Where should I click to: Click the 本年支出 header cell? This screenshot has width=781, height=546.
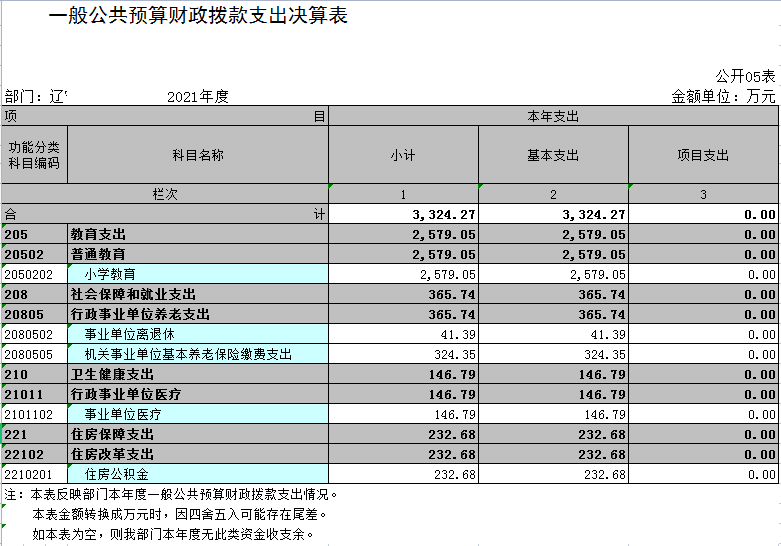pyautogui.click(x=553, y=116)
